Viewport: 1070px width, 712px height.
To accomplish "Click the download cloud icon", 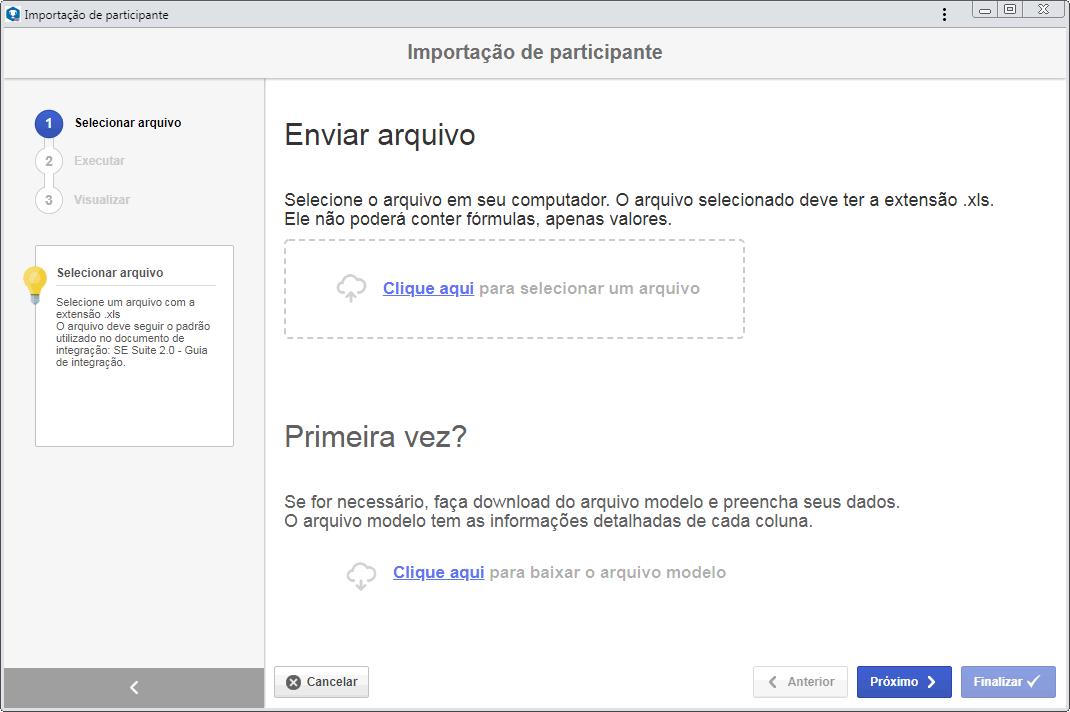I will (x=361, y=575).
